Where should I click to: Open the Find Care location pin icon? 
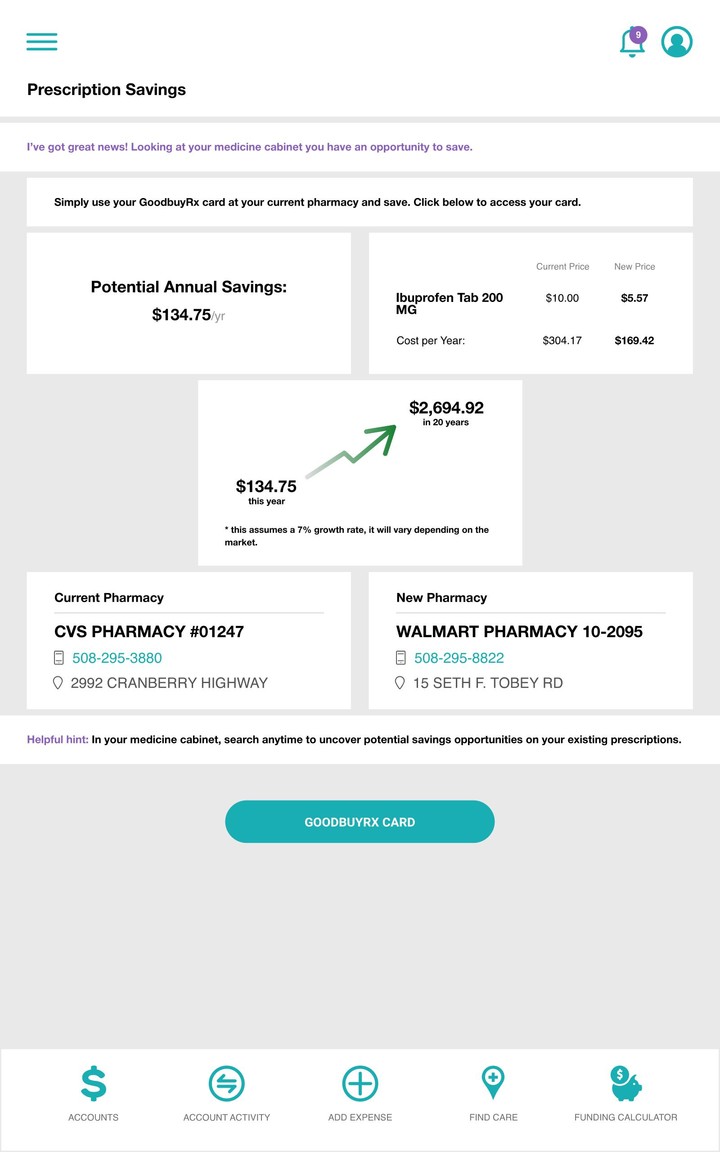point(493,1082)
